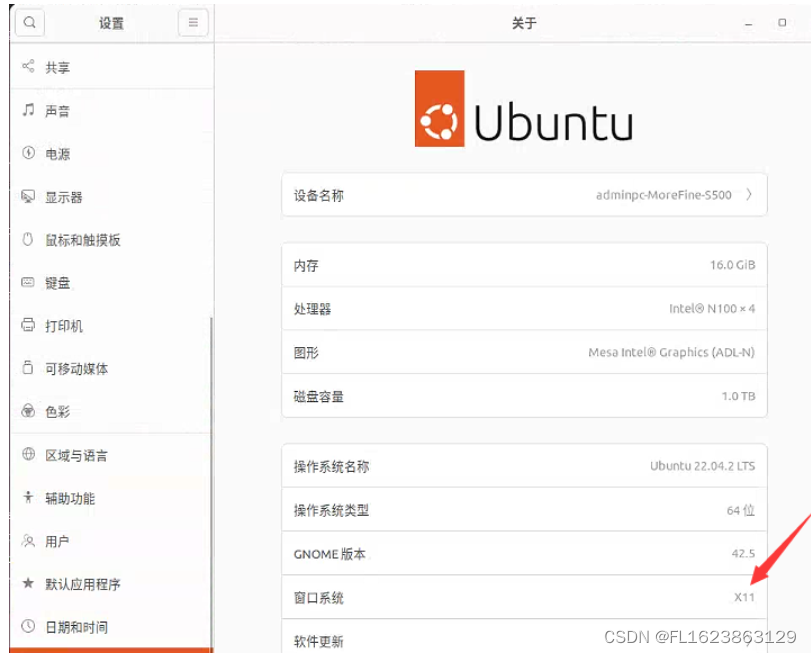This screenshot has width=811, height=653.
Task: Open the 共享 (Sharing) settings panel
Action: click(60, 67)
